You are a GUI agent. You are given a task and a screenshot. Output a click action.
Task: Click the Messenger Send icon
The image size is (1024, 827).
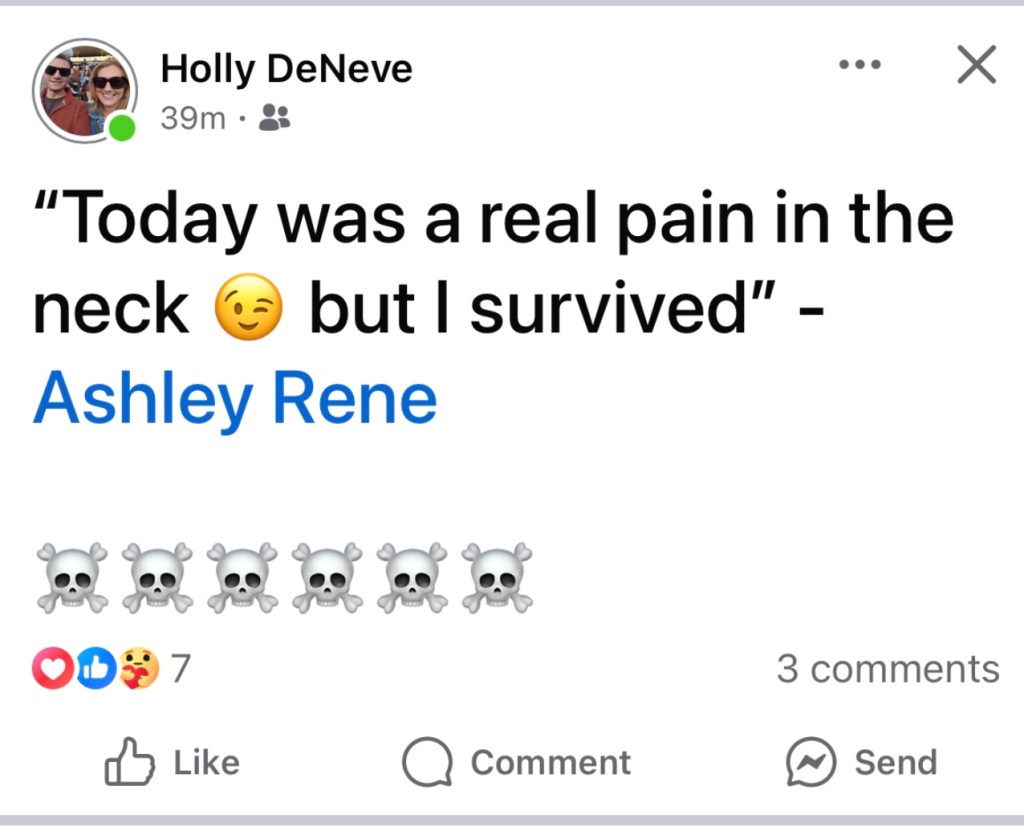click(x=810, y=763)
